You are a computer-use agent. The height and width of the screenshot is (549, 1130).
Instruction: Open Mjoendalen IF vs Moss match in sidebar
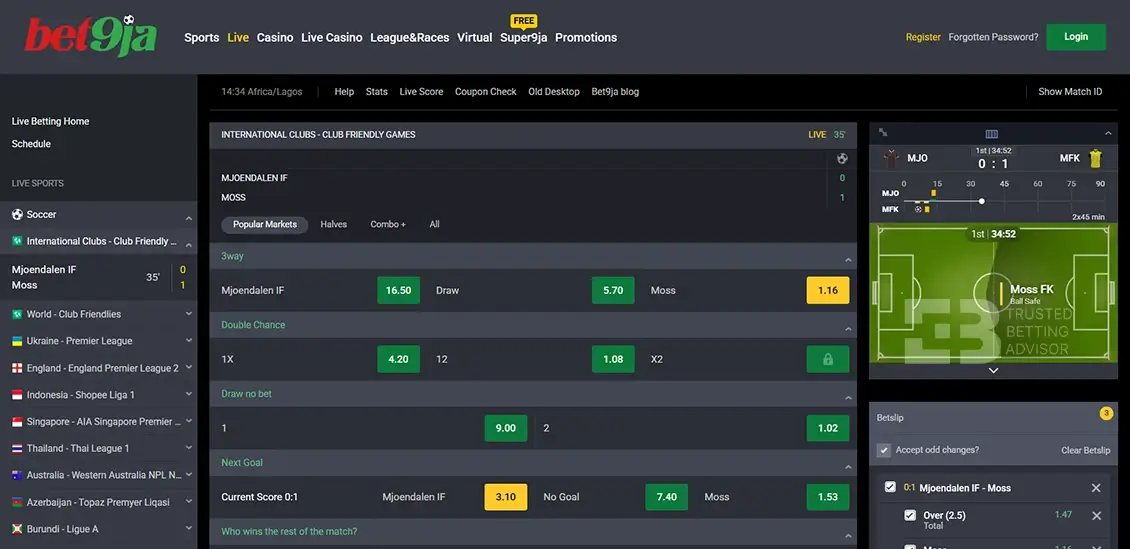click(x=99, y=277)
